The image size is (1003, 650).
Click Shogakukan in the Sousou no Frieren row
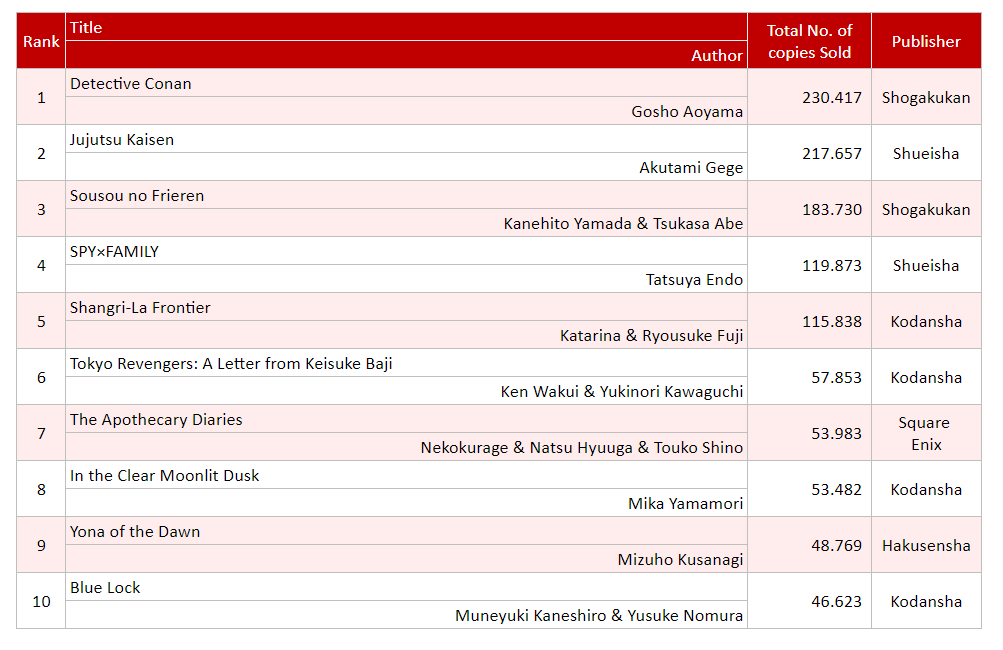tap(926, 209)
